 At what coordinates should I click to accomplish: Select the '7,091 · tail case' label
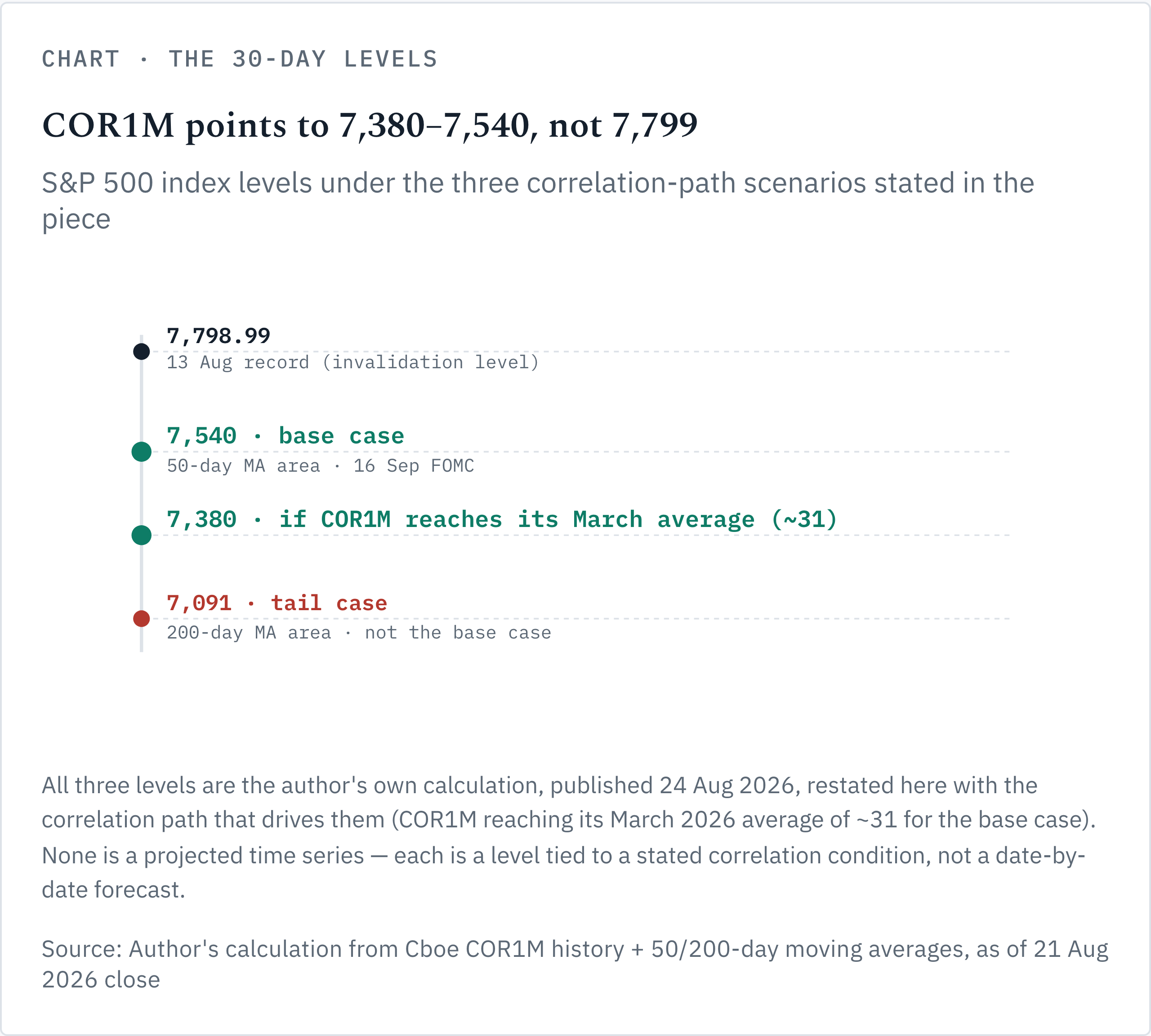click(277, 603)
